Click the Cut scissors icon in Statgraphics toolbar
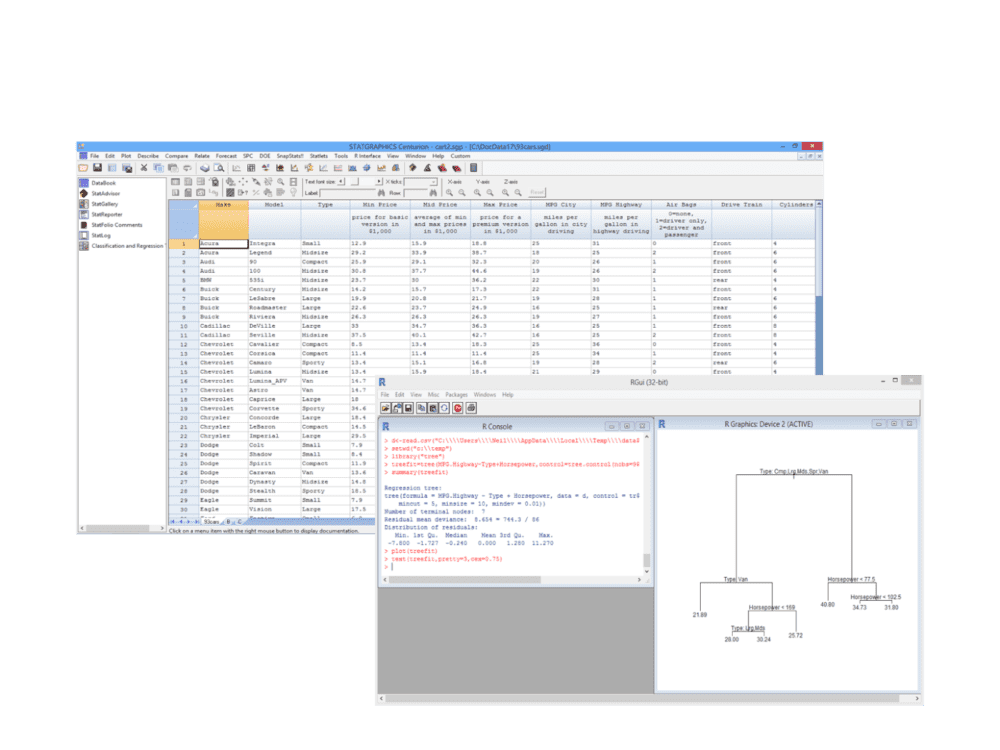1000x750 pixels. [145, 168]
